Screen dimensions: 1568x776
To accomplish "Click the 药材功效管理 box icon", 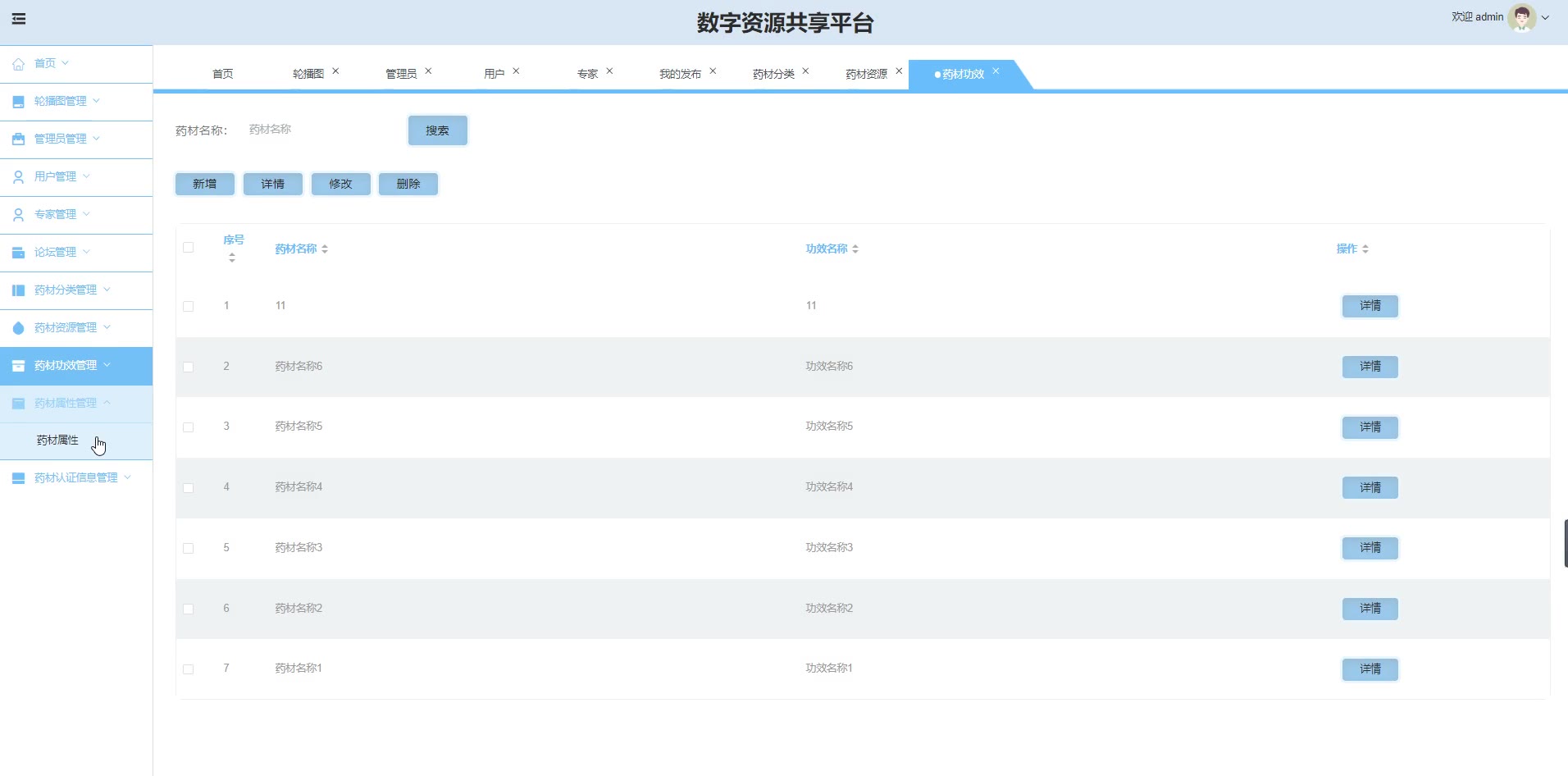I will point(18,366).
